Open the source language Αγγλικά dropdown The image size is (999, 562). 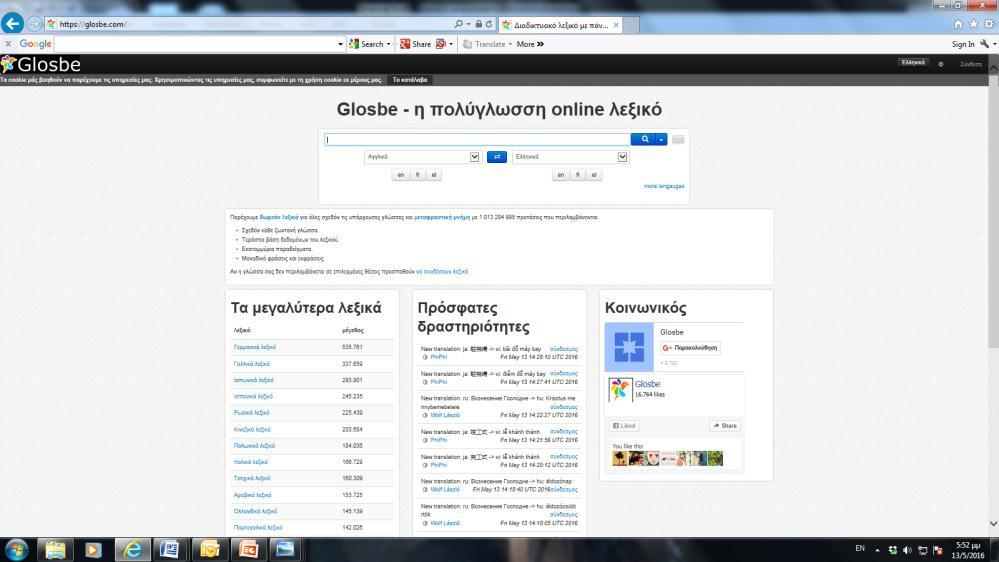[x=422, y=157]
